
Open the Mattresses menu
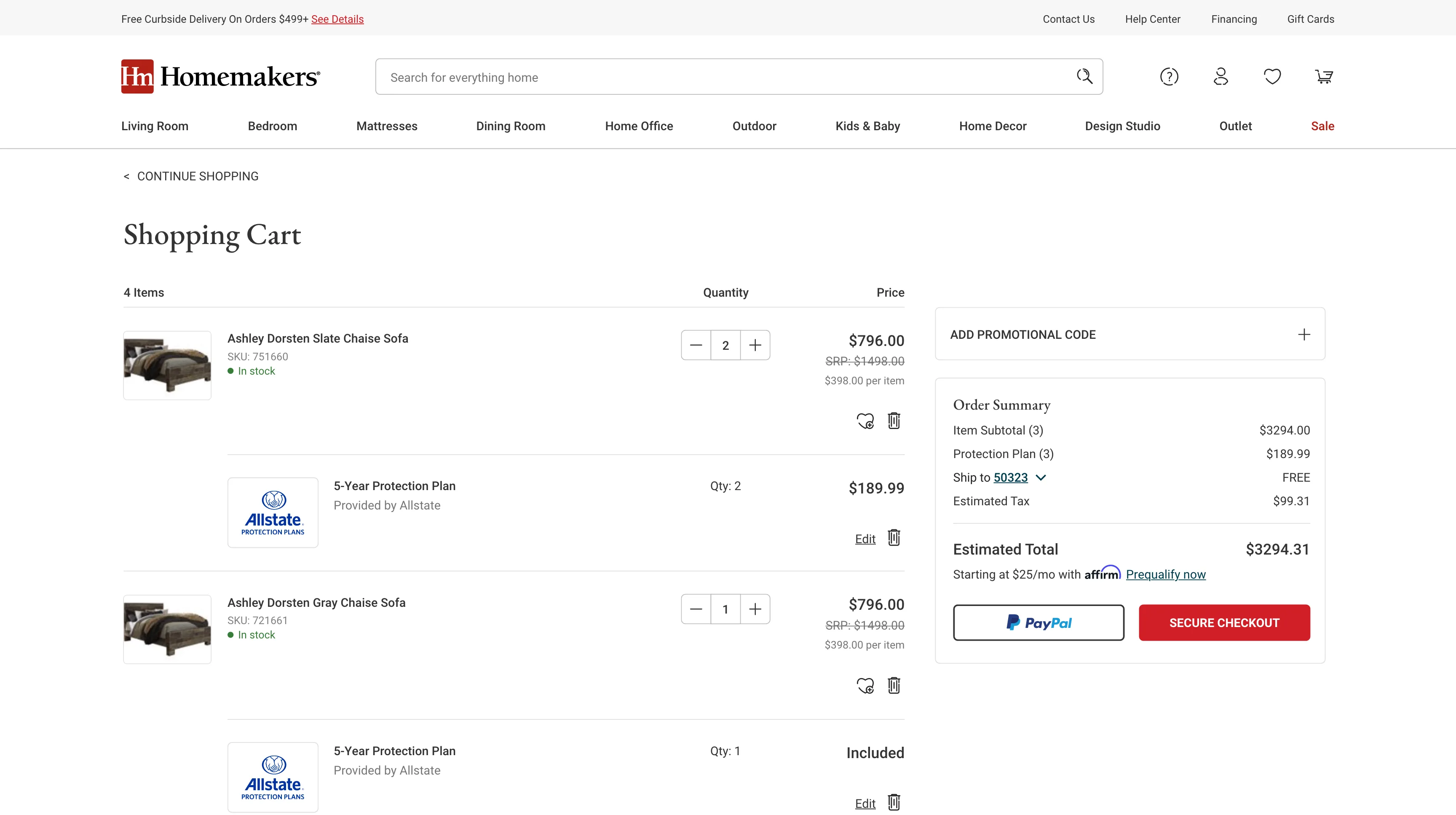click(387, 126)
